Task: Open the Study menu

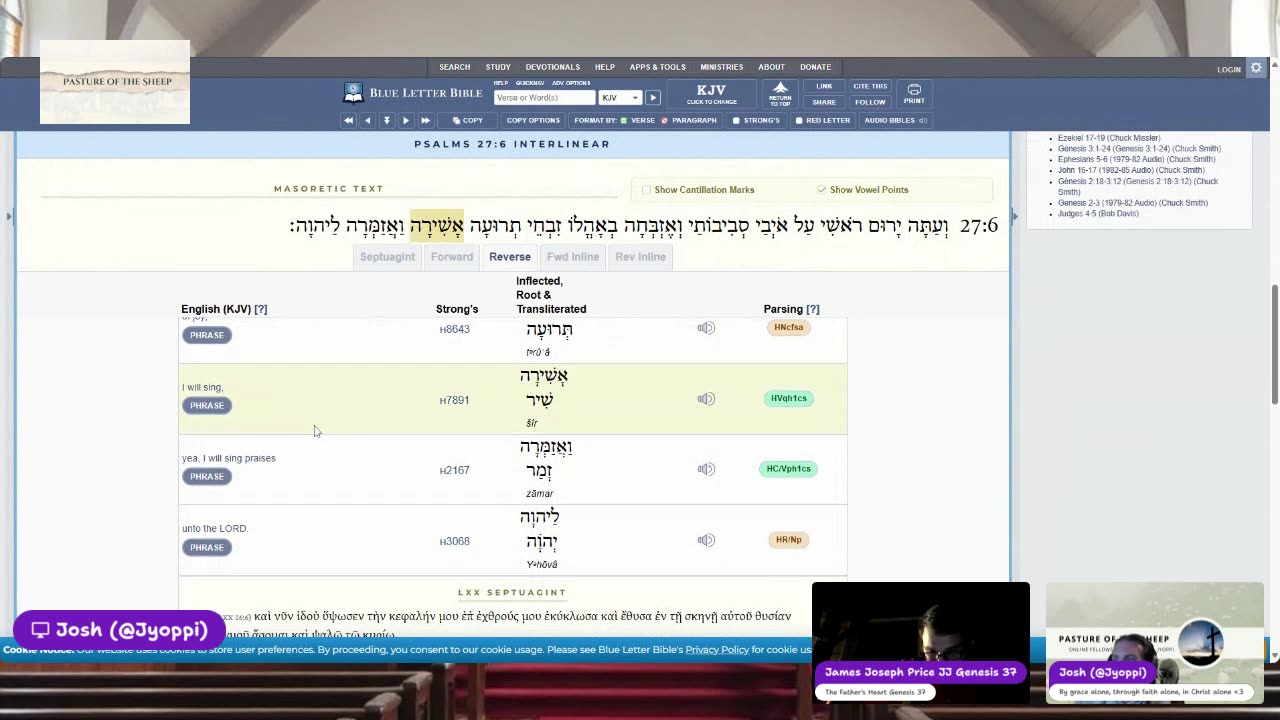Action: (x=498, y=67)
